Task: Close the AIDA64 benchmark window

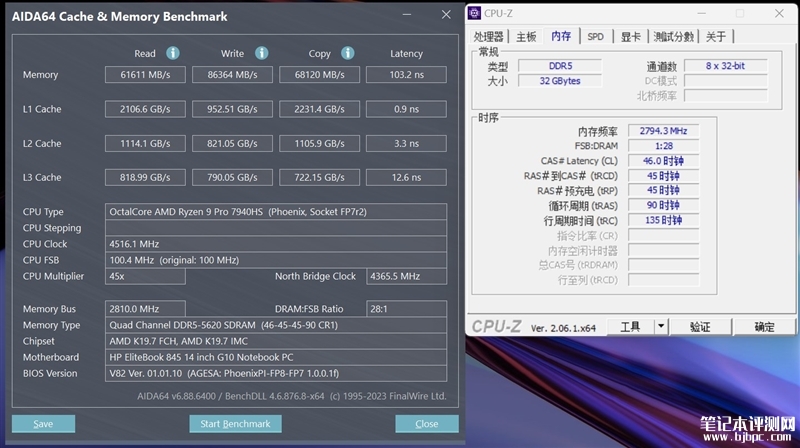Action: pos(446,15)
